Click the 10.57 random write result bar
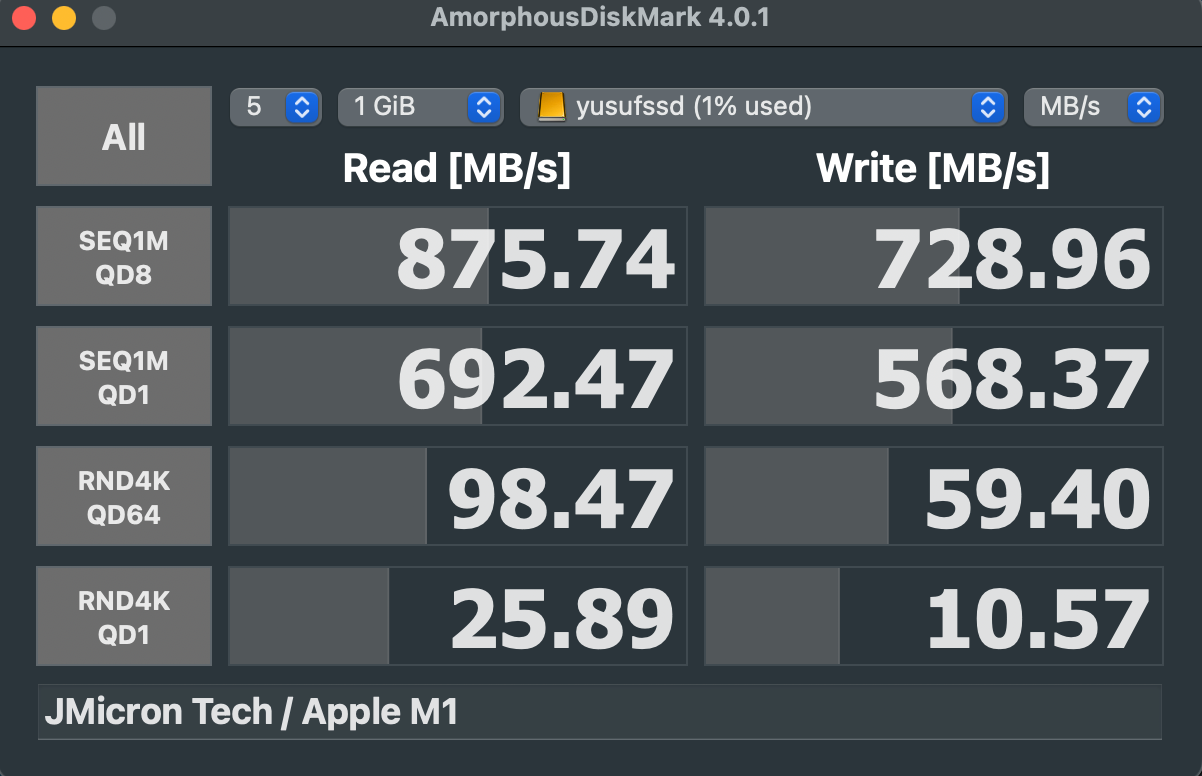This screenshot has width=1202, height=776. click(934, 616)
